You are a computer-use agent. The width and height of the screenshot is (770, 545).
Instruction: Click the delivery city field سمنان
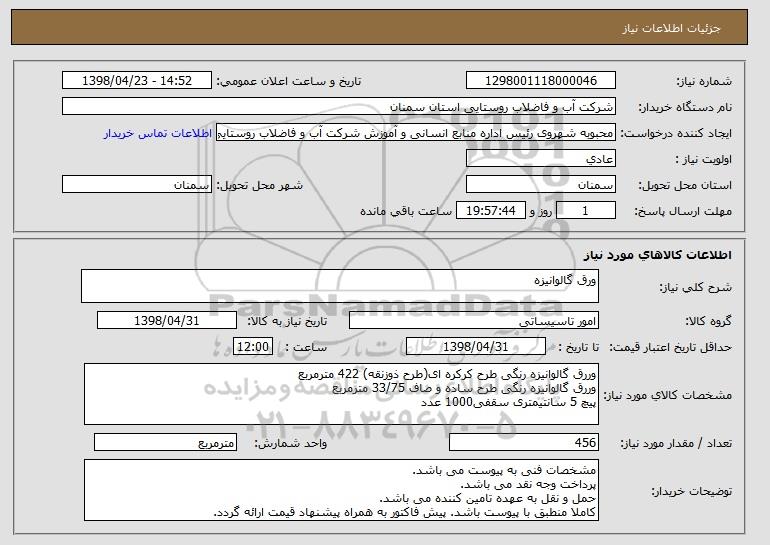pyautogui.click(x=137, y=185)
